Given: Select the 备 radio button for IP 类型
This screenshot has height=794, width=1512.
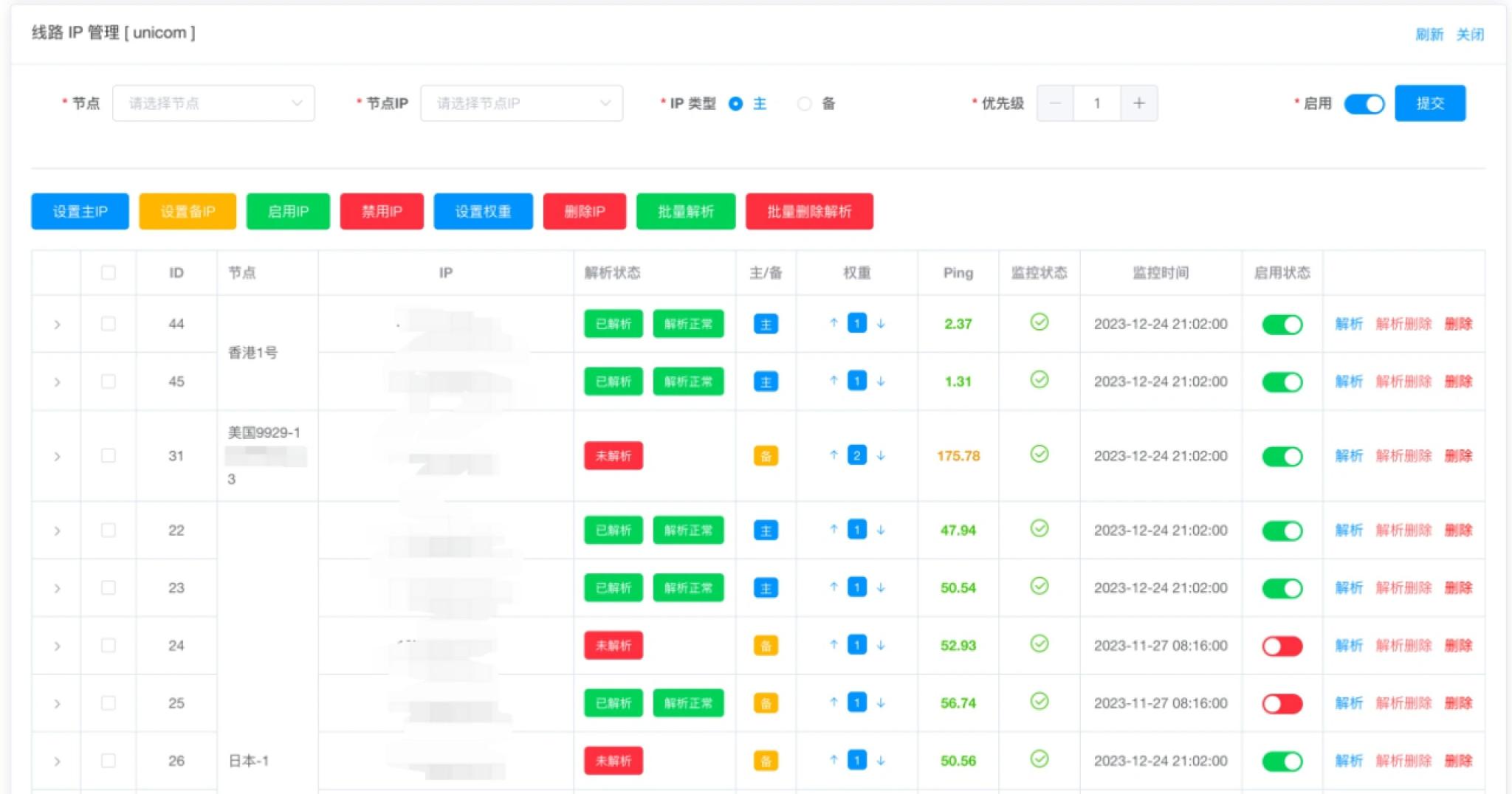Looking at the screenshot, I should coord(804,103).
